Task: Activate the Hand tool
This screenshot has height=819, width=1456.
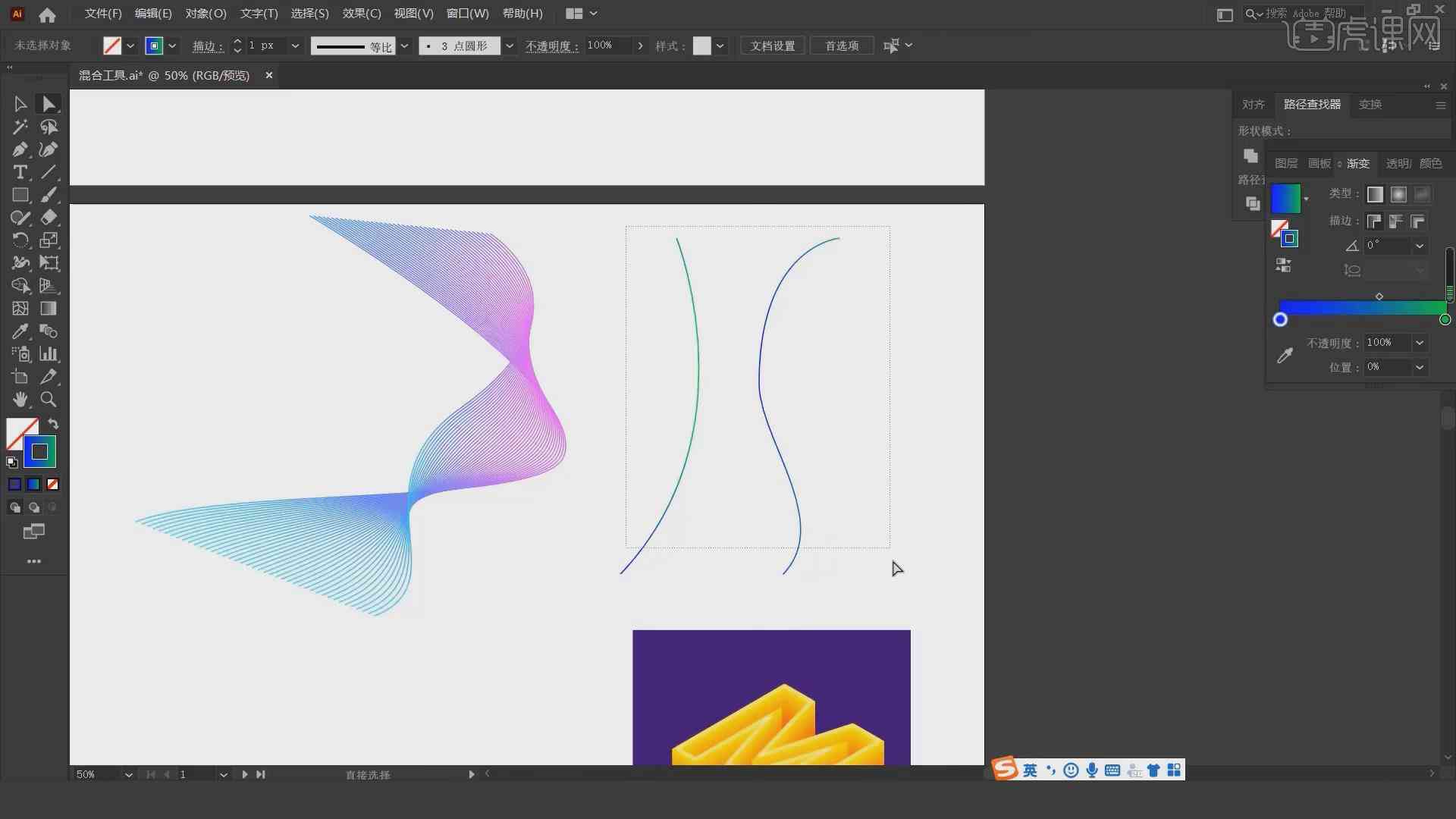Action: pos(20,400)
